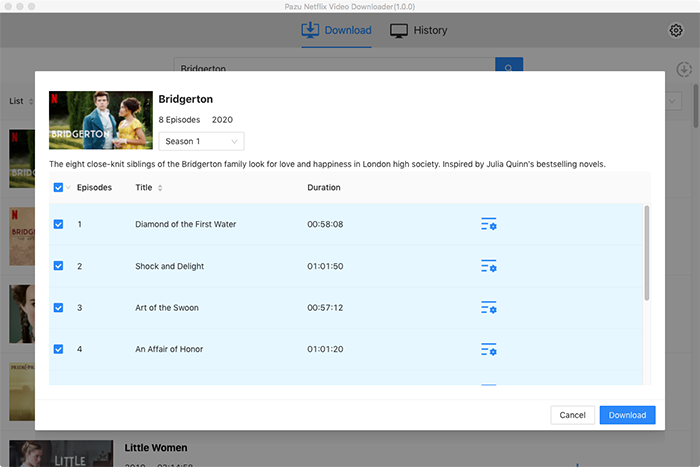Open the download queue circle icon
The height and width of the screenshot is (467, 700).
[684, 70]
